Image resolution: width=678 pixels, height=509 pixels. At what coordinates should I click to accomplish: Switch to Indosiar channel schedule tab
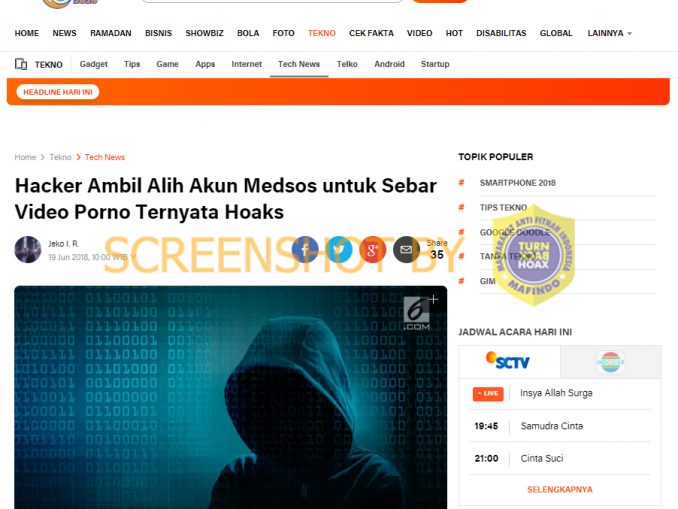(611, 362)
